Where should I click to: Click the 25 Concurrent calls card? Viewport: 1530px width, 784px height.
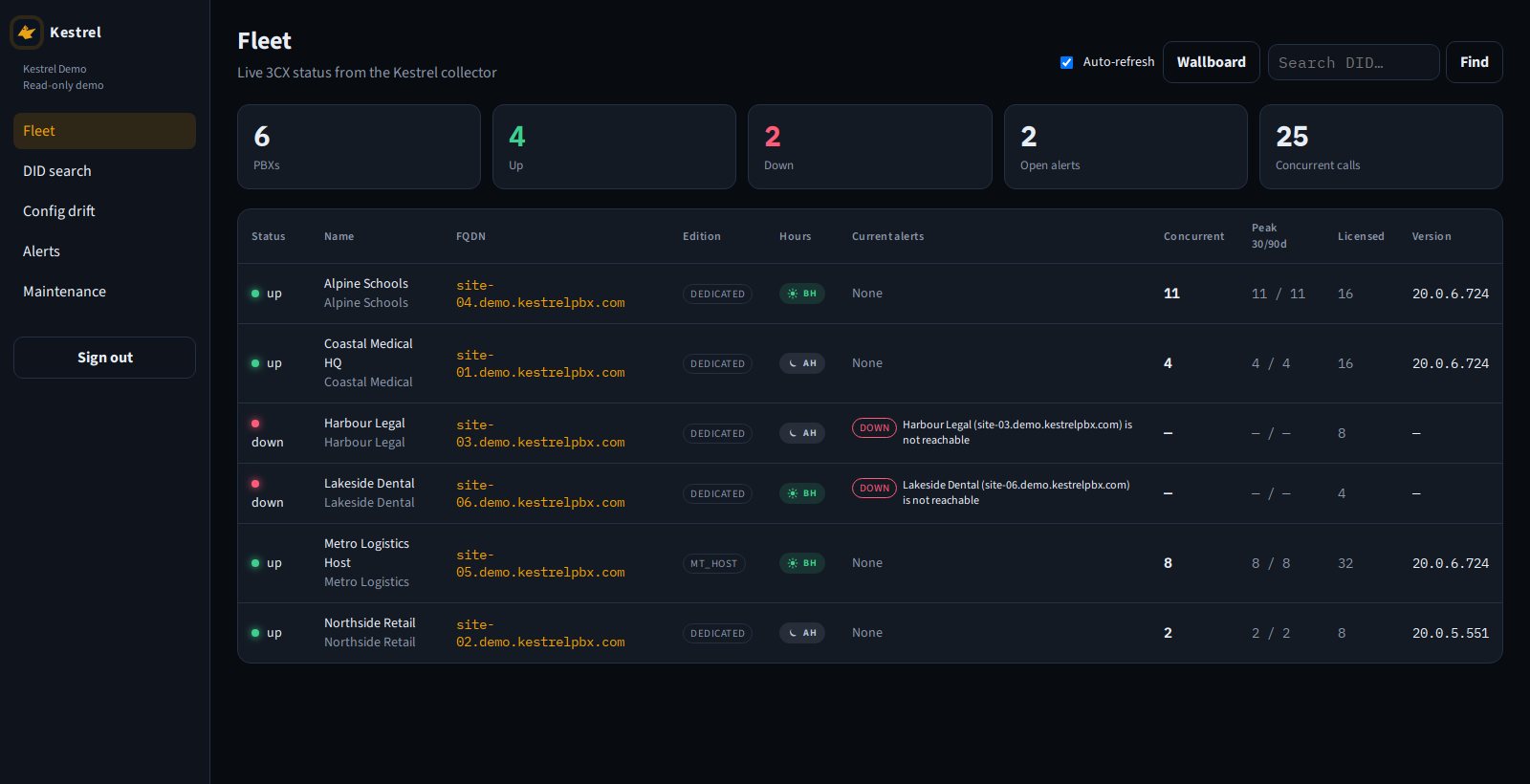pos(1381,146)
